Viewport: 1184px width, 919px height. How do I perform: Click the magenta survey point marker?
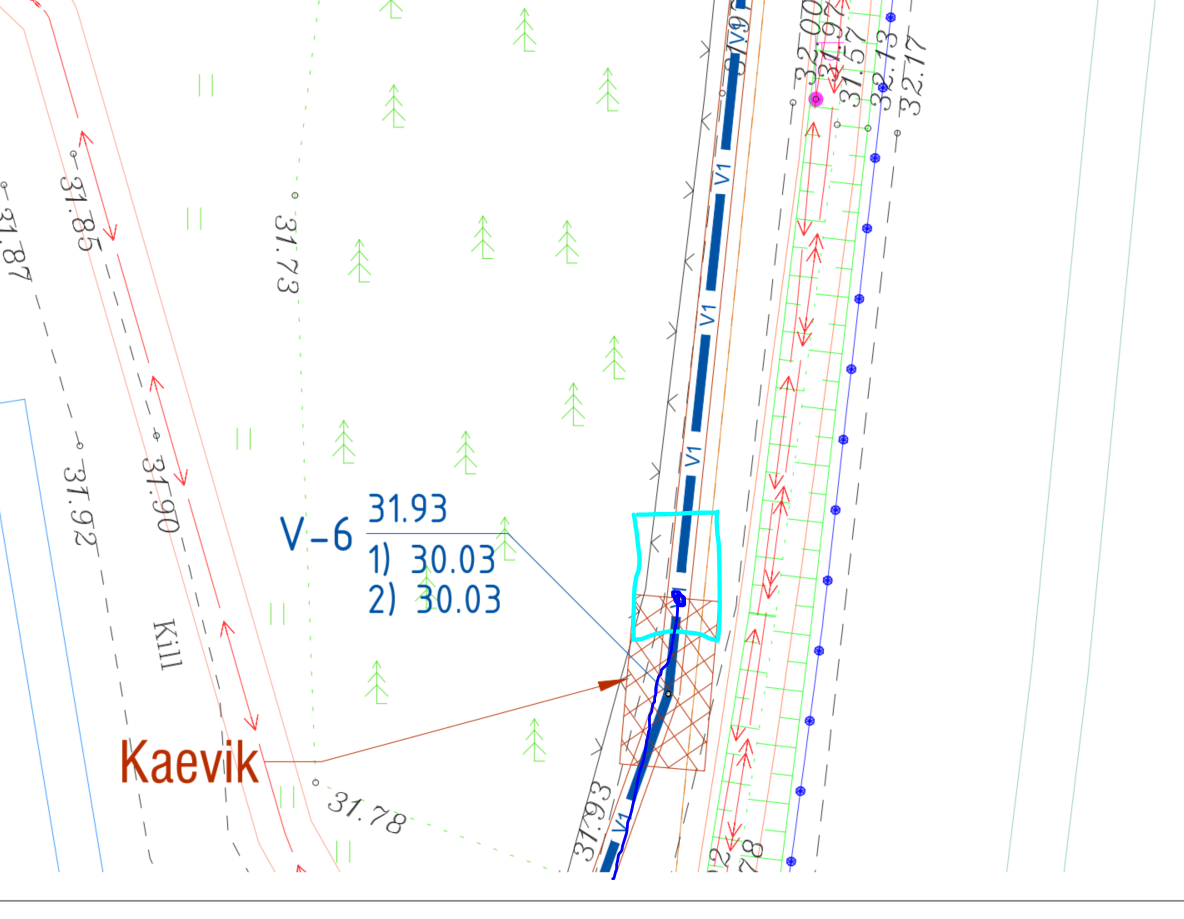click(x=816, y=99)
